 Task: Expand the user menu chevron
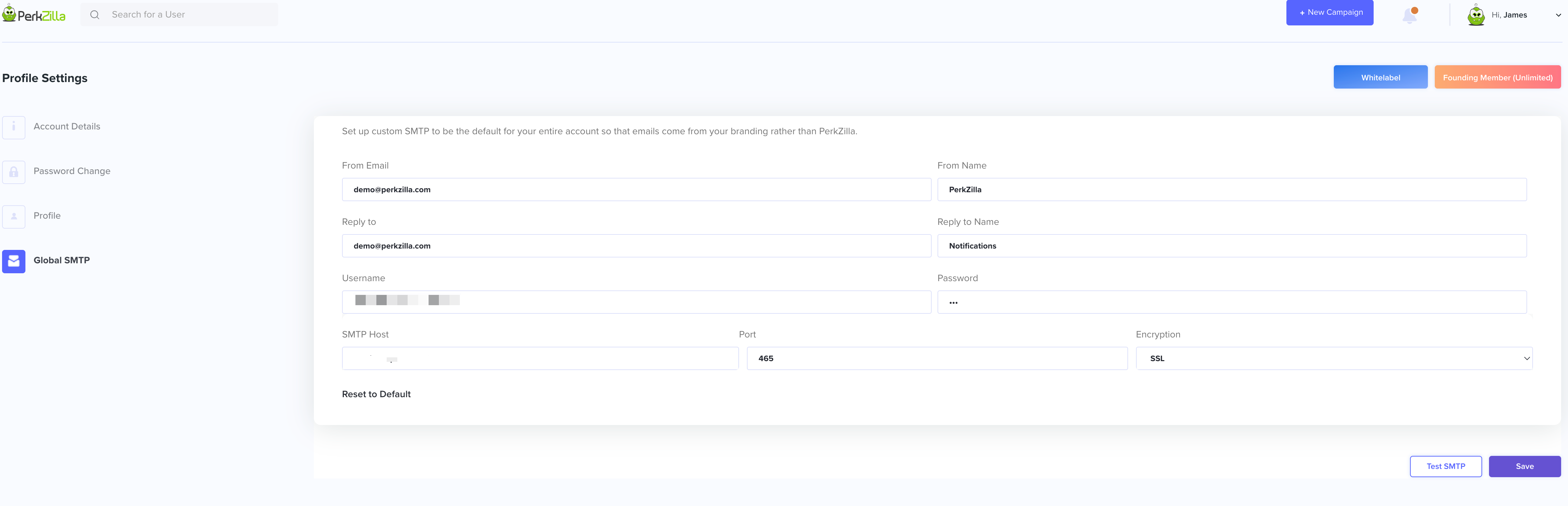(x=1558, y=15)
